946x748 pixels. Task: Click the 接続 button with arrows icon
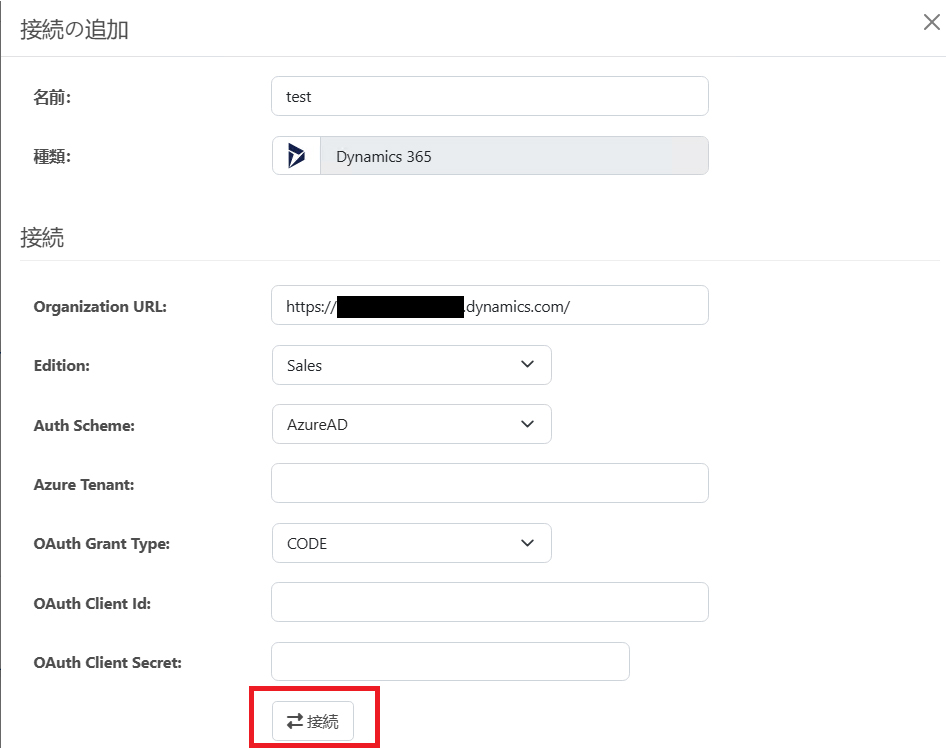tap(313, 721)
